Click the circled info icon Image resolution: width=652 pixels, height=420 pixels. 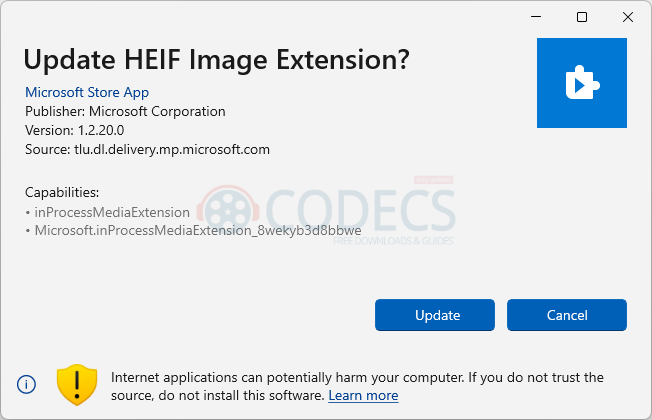[27, 384]
